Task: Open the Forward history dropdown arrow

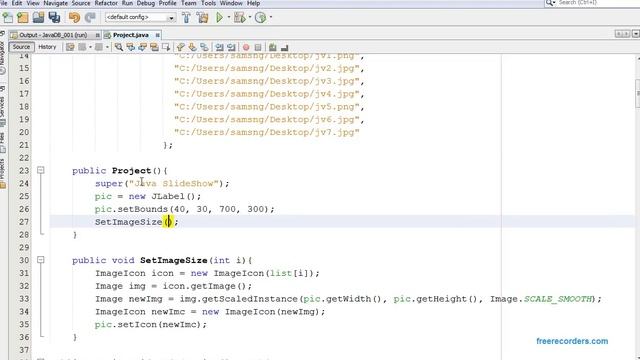Action: [107, 47]
